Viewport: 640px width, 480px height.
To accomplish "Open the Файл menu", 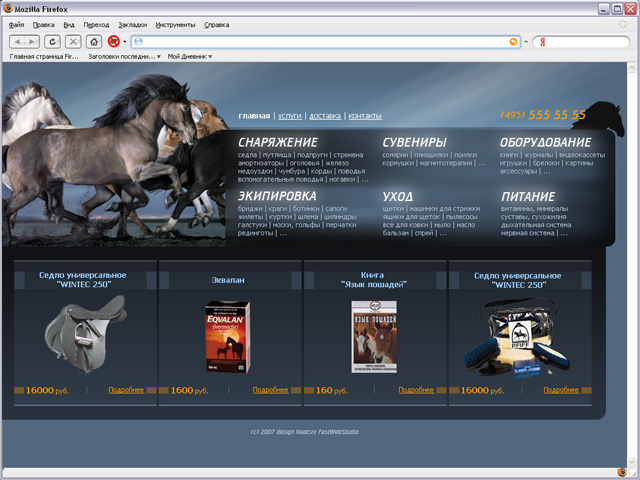I will click(x=16, y=25).
